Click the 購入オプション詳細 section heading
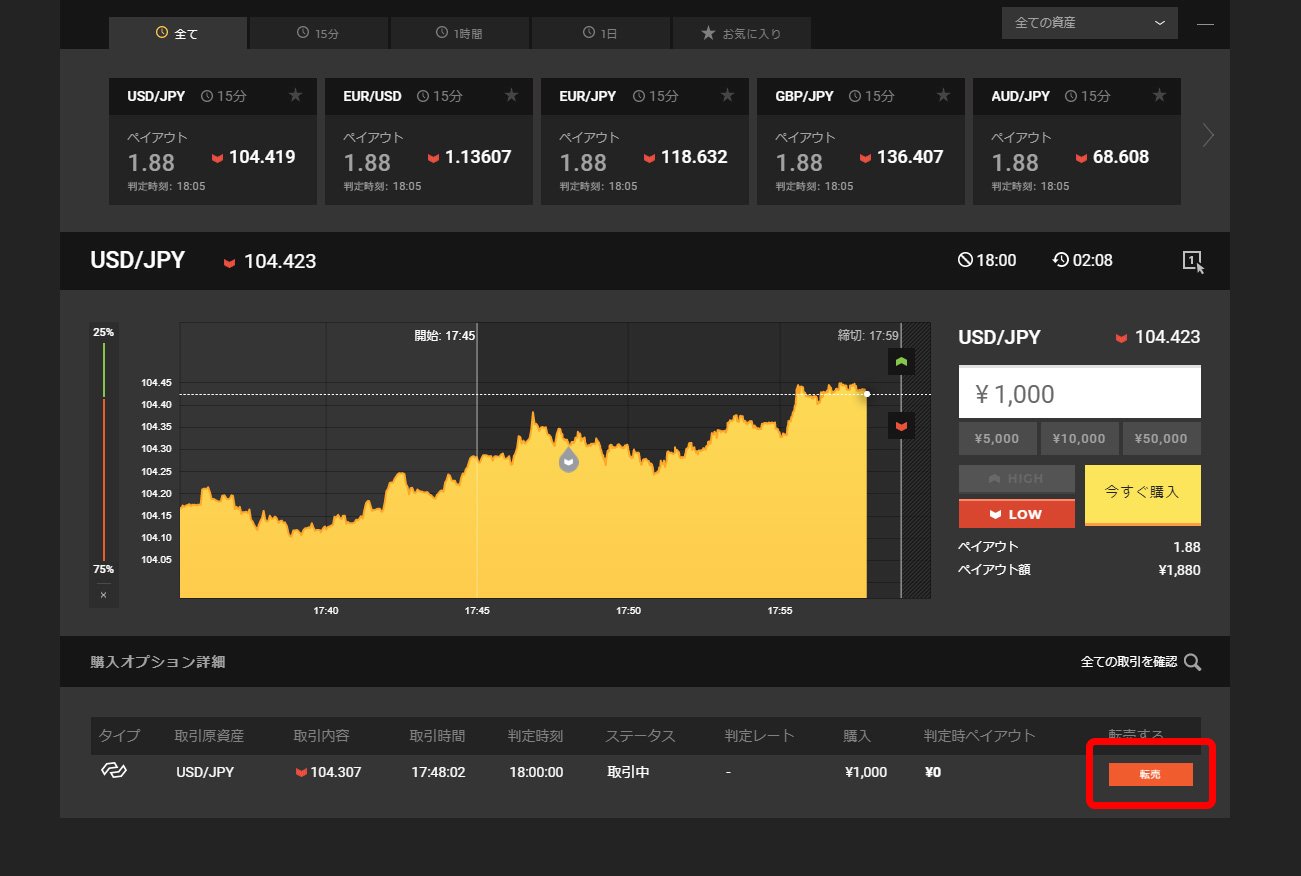1301x876 pixels. click(158, 662)
